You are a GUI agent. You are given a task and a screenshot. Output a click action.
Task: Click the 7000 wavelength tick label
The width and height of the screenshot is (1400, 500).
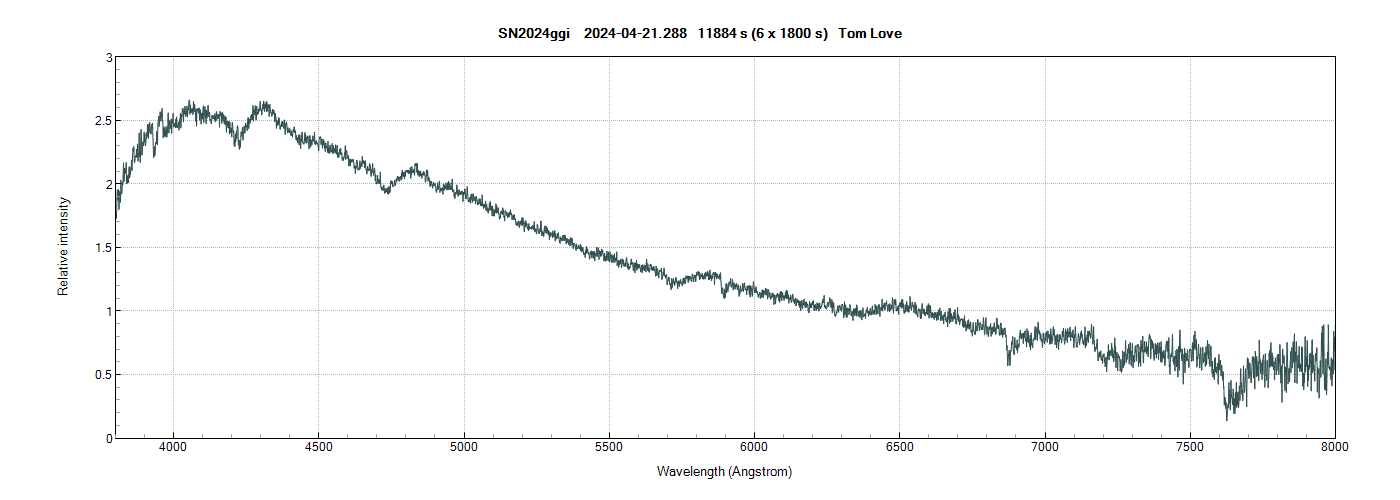pyautogui.click(x=1044, y=449)
